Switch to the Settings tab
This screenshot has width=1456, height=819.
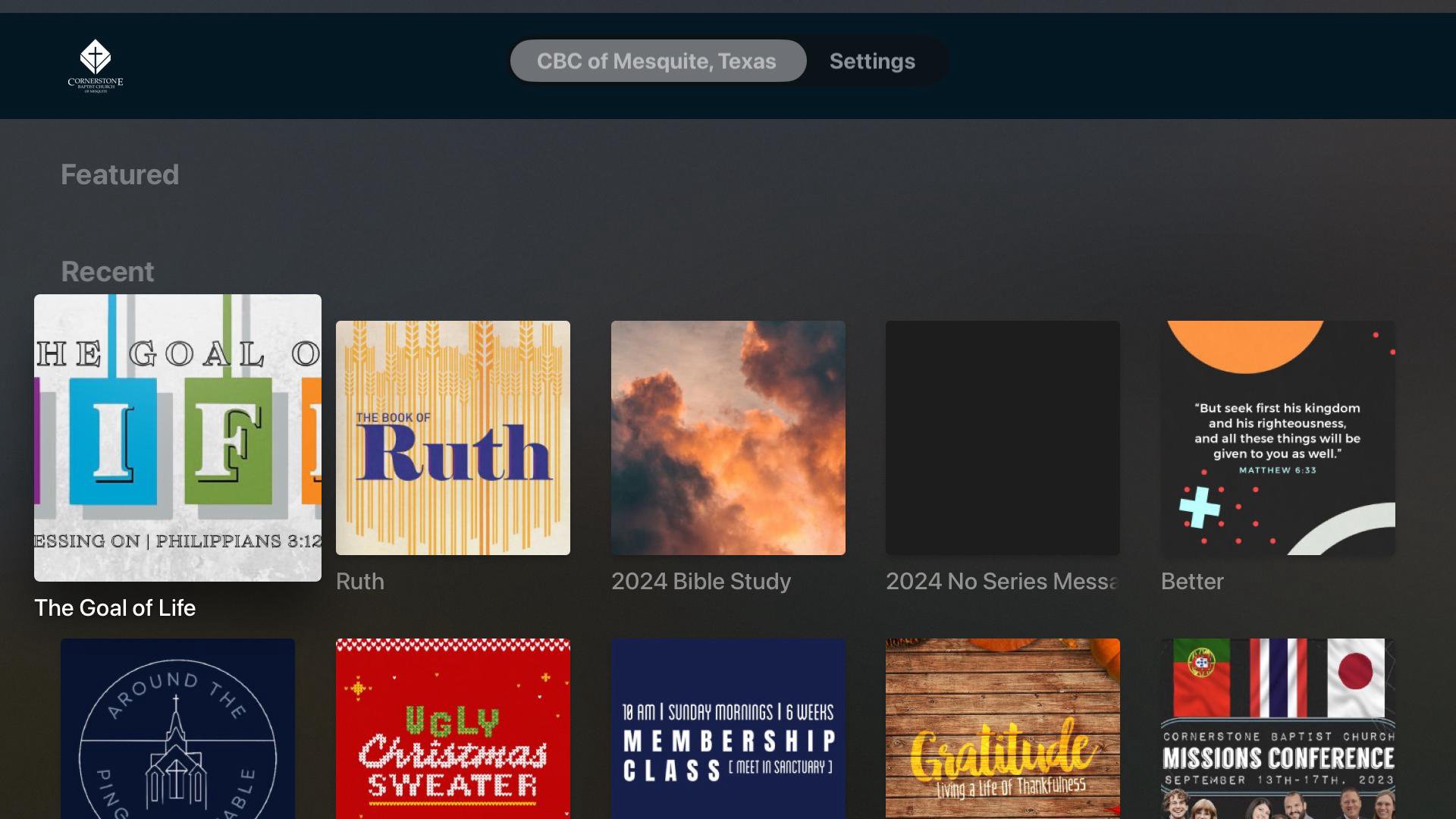[x=872, y=61]
